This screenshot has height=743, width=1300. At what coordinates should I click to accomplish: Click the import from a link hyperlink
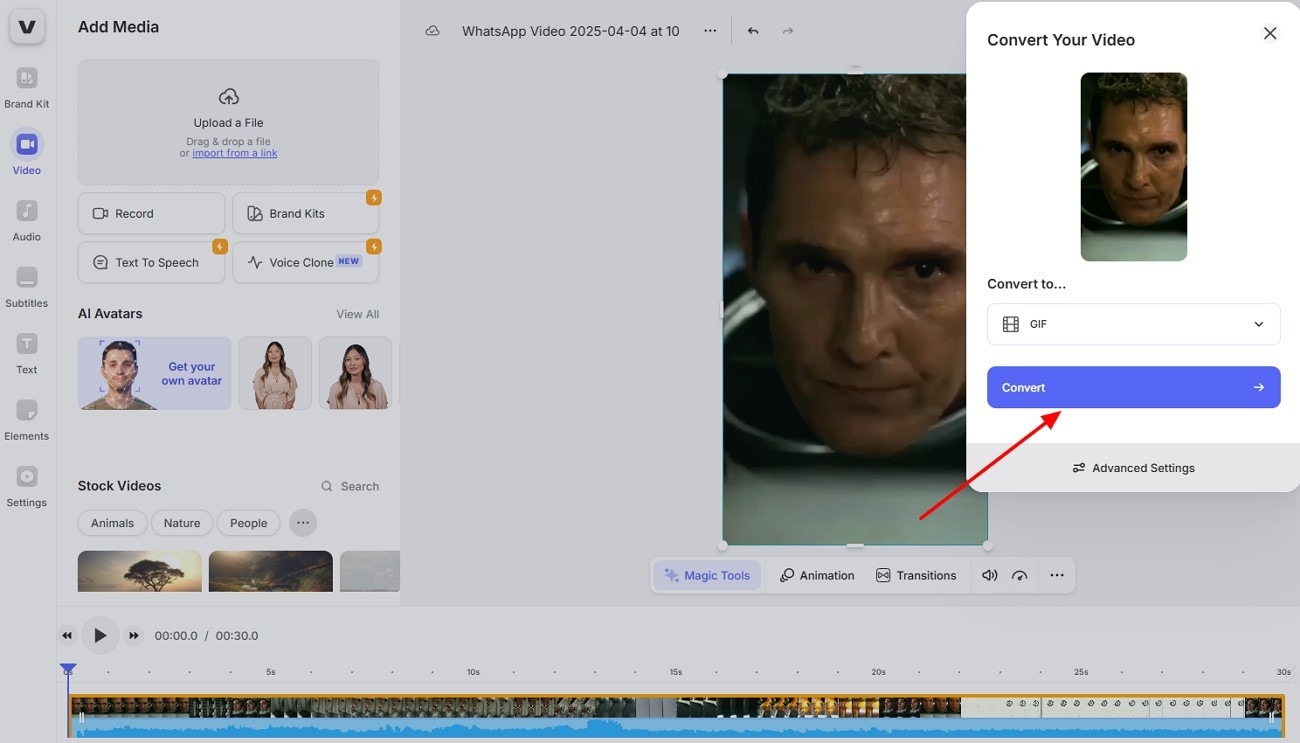pyautogui.click(x=235, y=153)
